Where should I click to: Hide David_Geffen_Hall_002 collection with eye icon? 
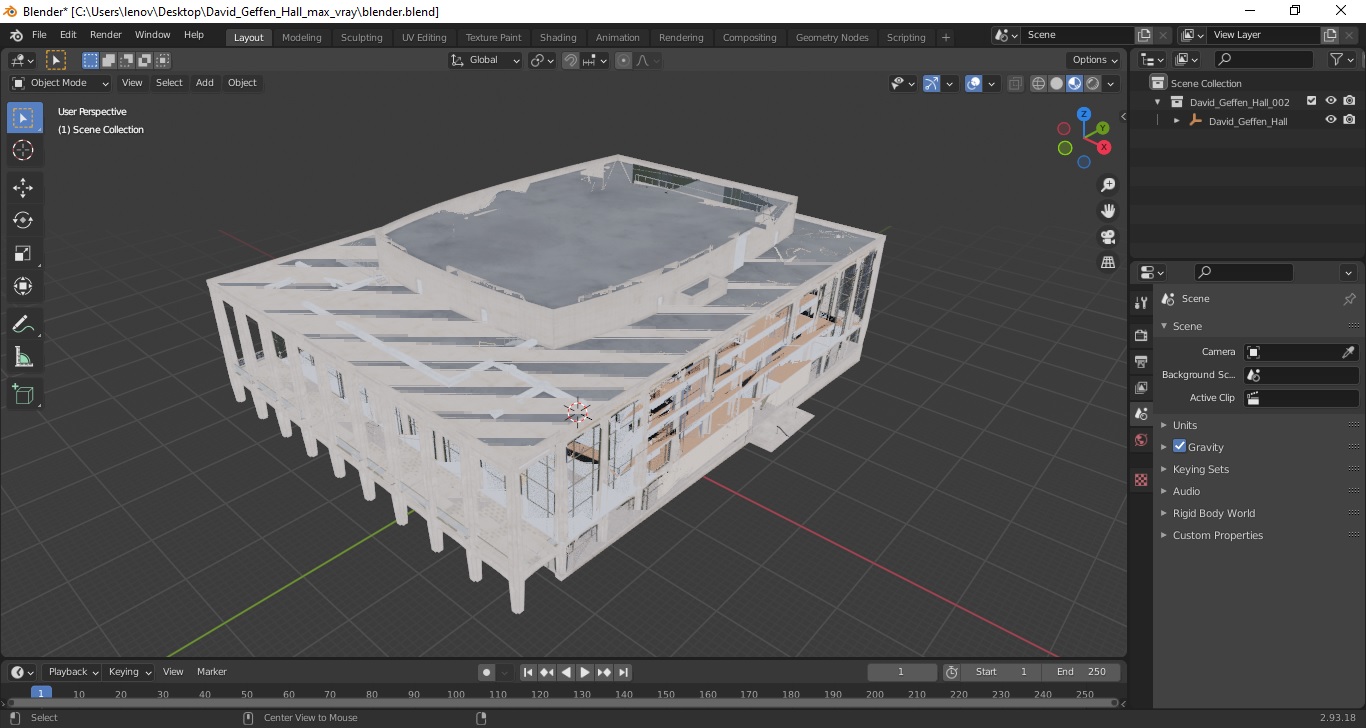click(x=1331, y=101)
